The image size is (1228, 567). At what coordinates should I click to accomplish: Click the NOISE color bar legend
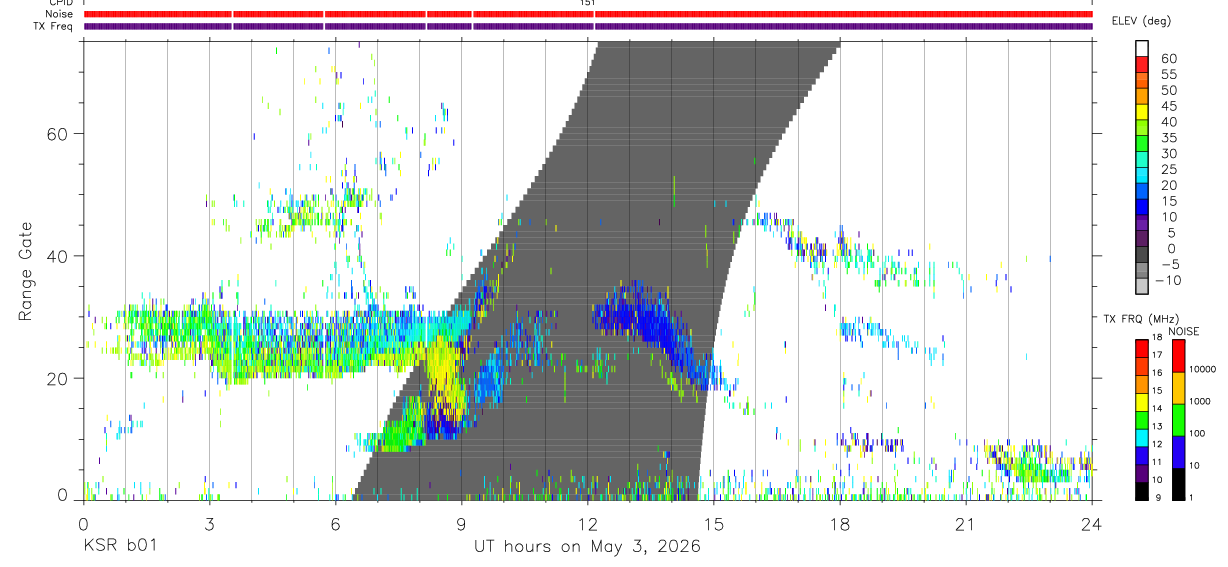1178,420
